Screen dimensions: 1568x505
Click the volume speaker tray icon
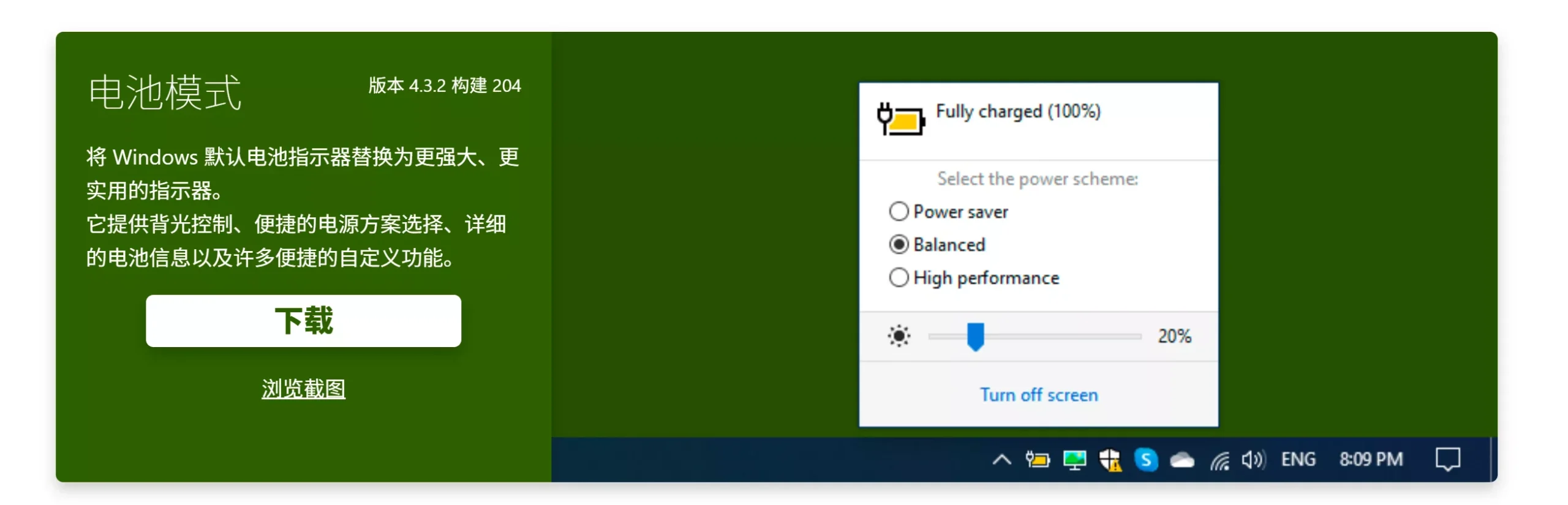[1253, 459]
